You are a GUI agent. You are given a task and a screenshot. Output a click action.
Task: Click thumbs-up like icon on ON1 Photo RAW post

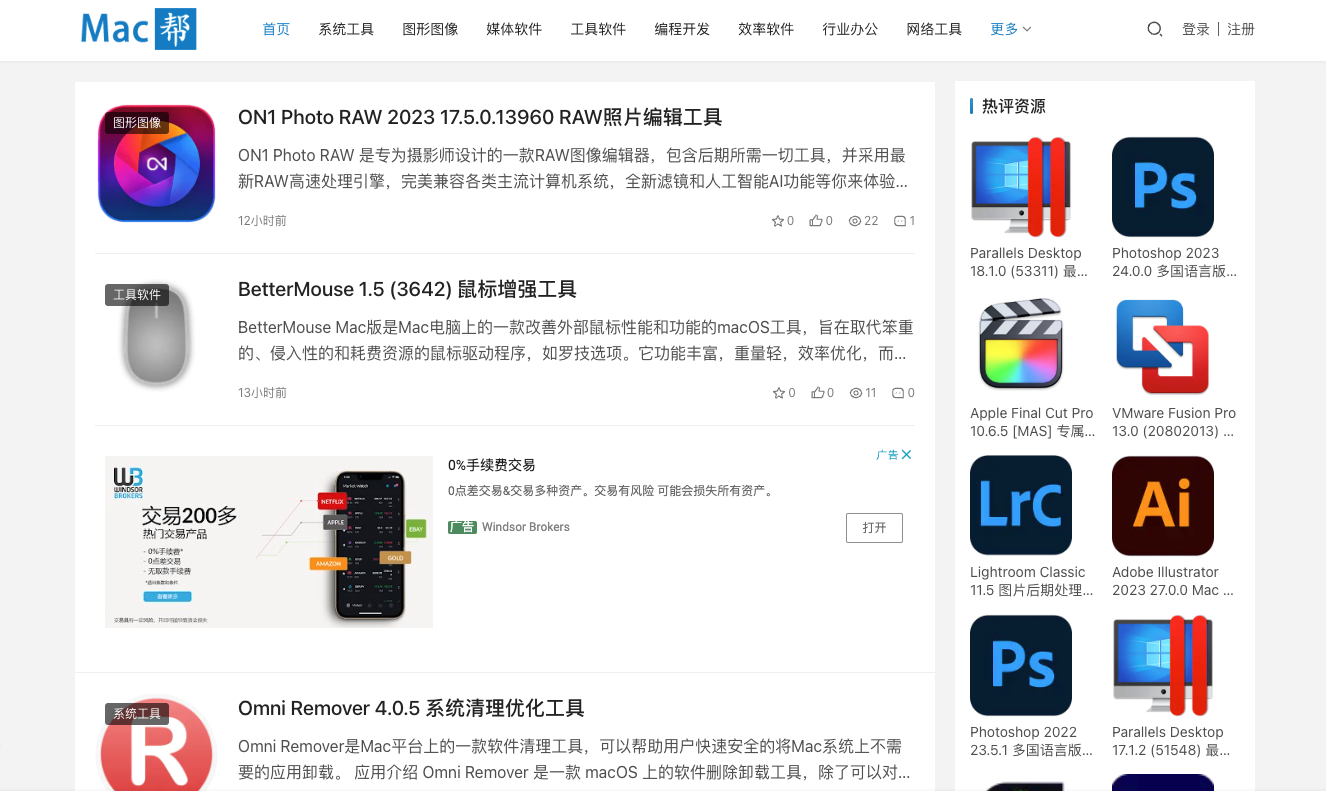click(x=816, y=221)
